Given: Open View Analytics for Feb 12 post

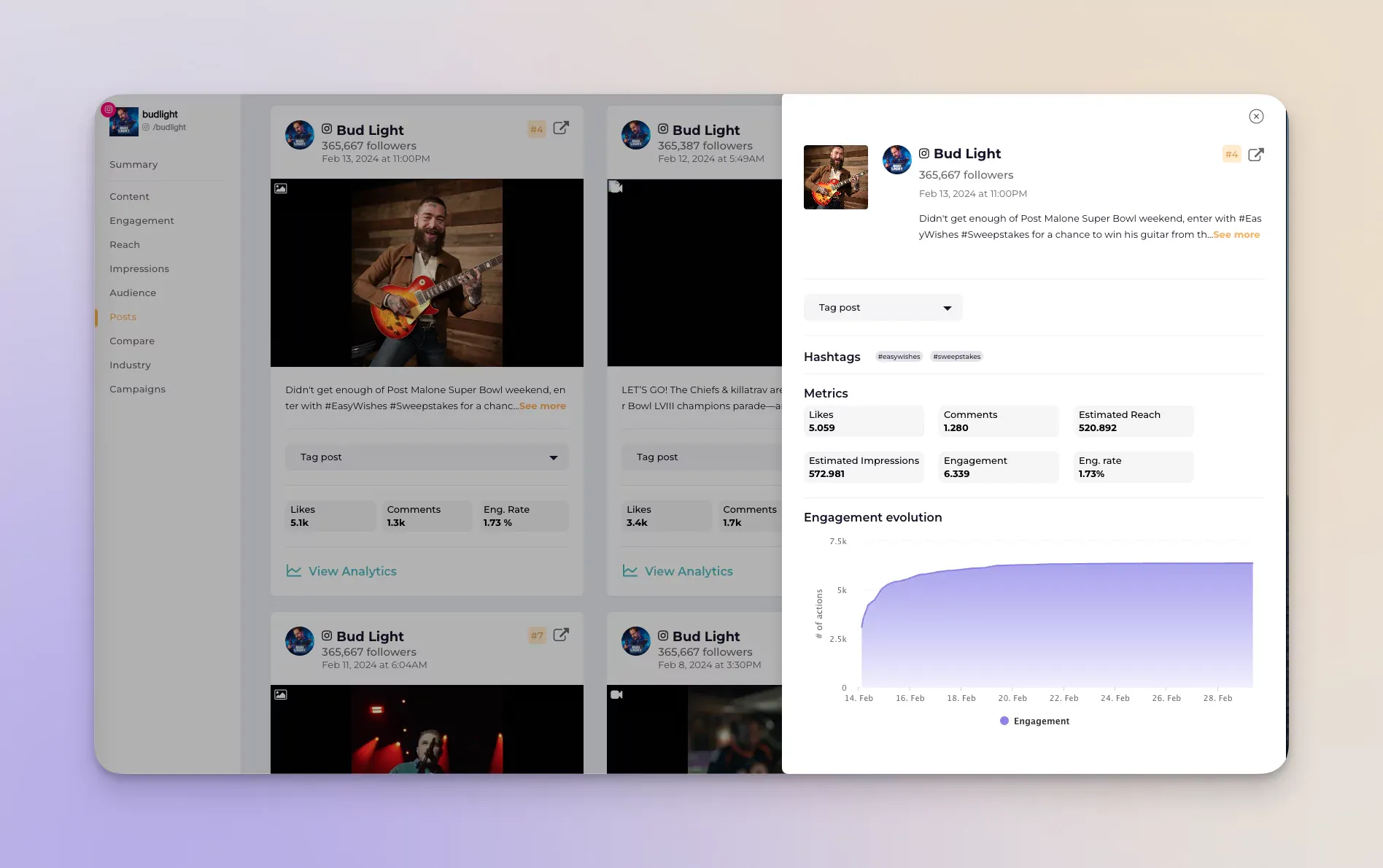Looking at the screenshot, I should pos(678,571).
